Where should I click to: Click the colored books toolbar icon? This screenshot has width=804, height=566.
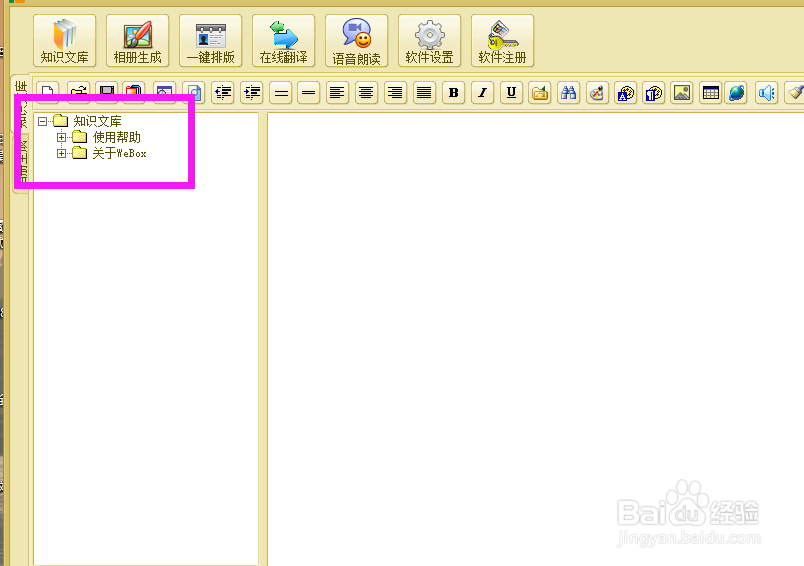134,90
